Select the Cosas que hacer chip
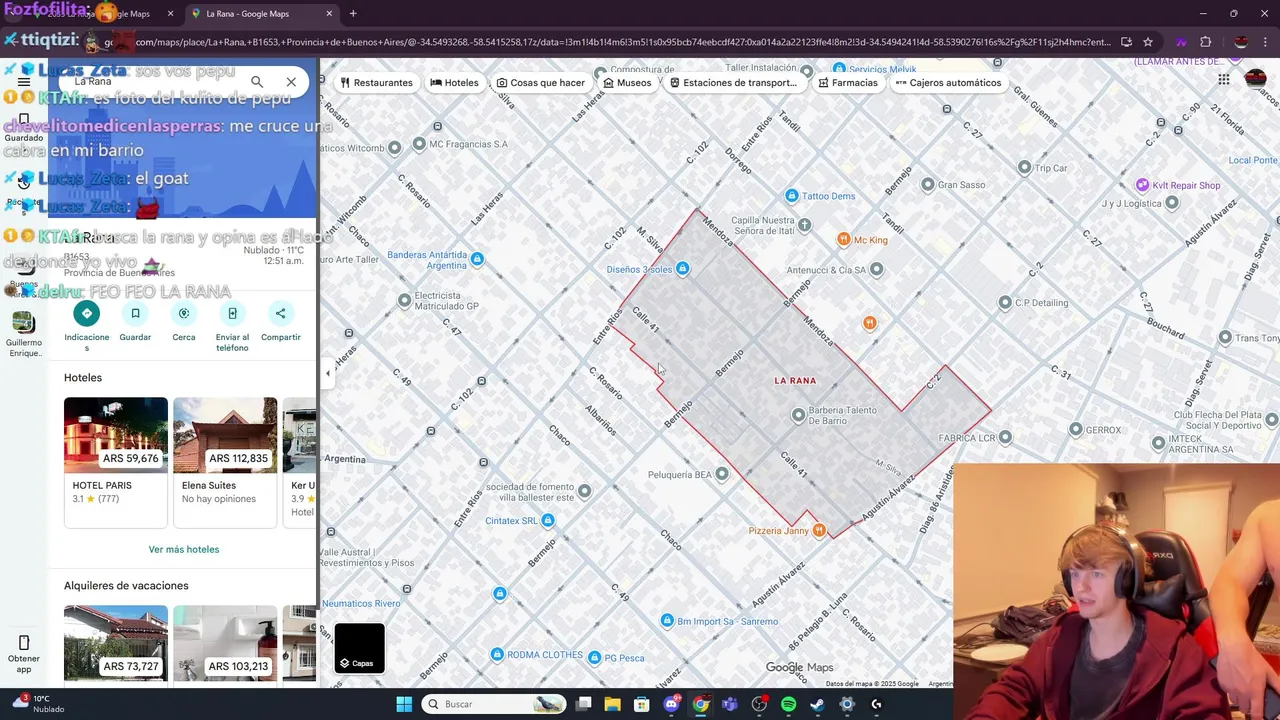Image resolution: width=1280 pixels, height=720 pixels. coord(539,83)
